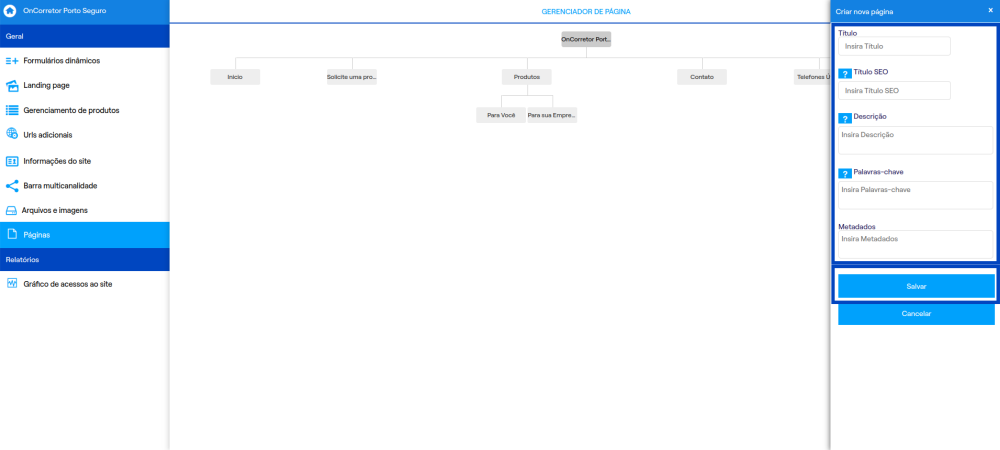Viewport: 1000px width, 450px height.
Task: Click the Barra multicanalidade share icon
Action: [11, 186]
